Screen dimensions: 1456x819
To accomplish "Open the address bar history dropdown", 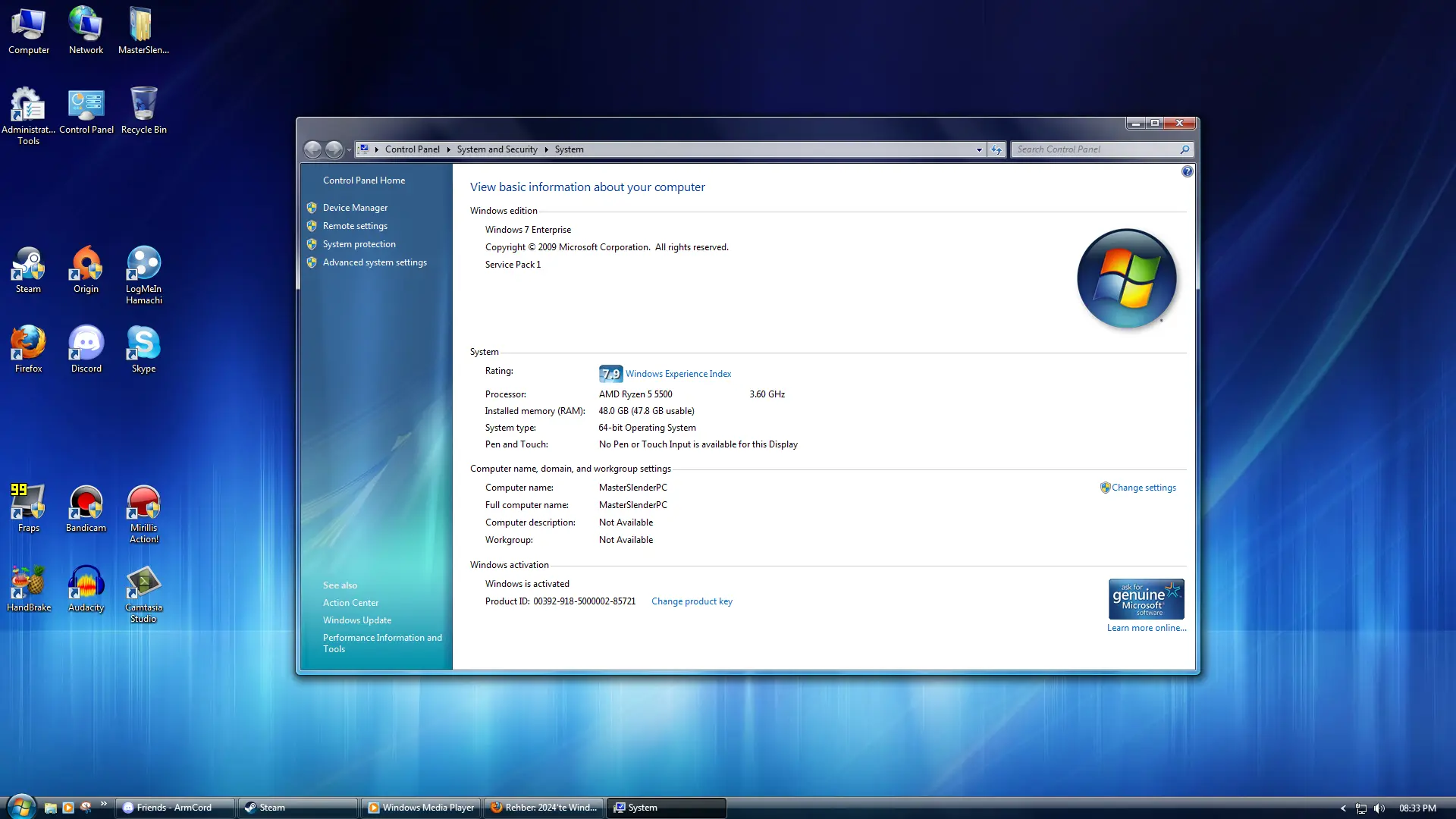I will tap(979, 149).
